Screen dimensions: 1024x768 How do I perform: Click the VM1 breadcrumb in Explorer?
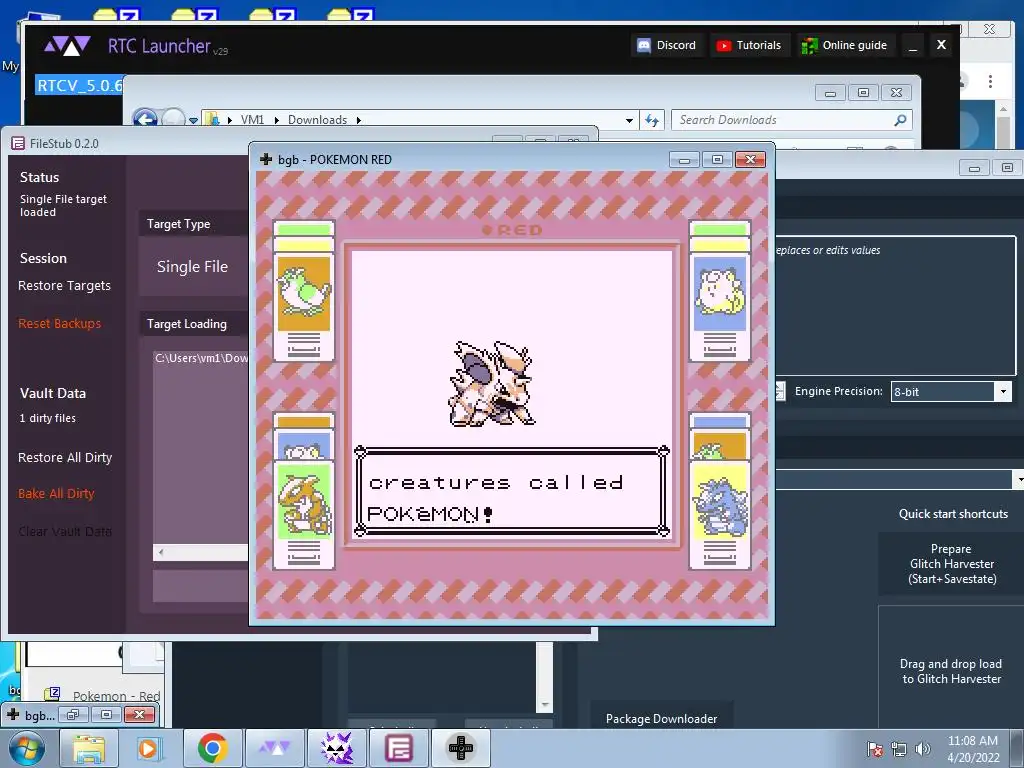[x=252, y=120]
